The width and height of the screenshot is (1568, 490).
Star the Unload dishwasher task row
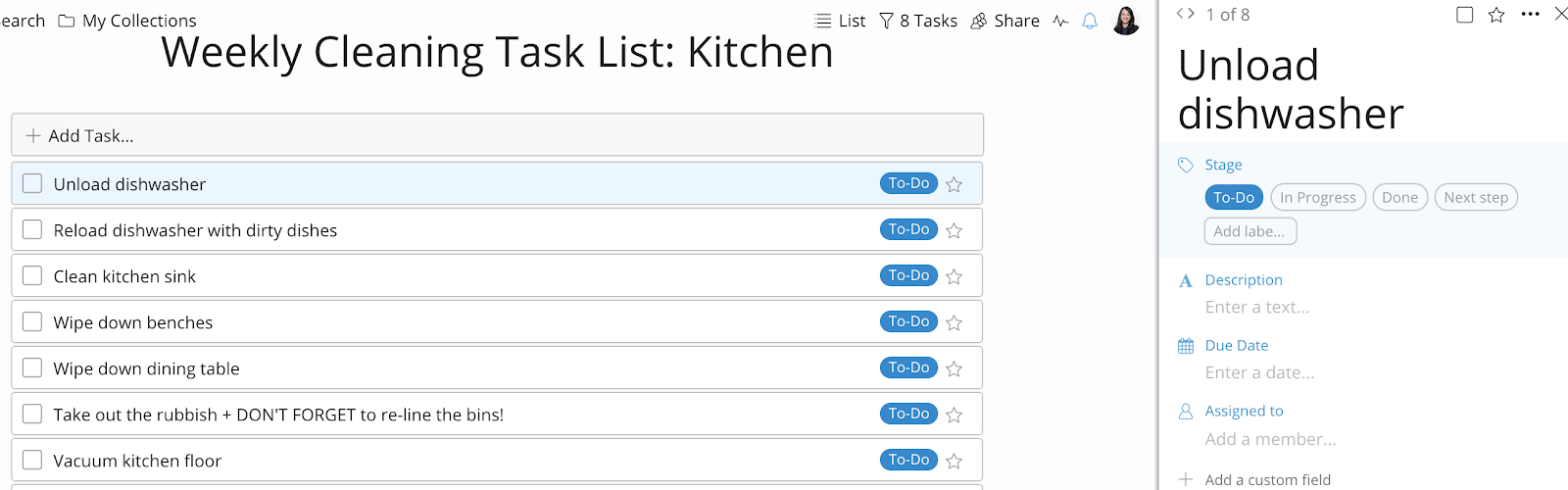pos(955,184)
